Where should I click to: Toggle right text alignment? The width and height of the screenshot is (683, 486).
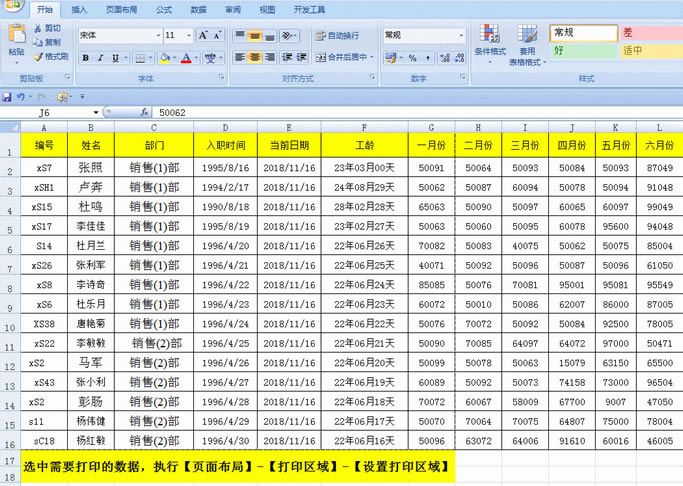pos(270,57)
